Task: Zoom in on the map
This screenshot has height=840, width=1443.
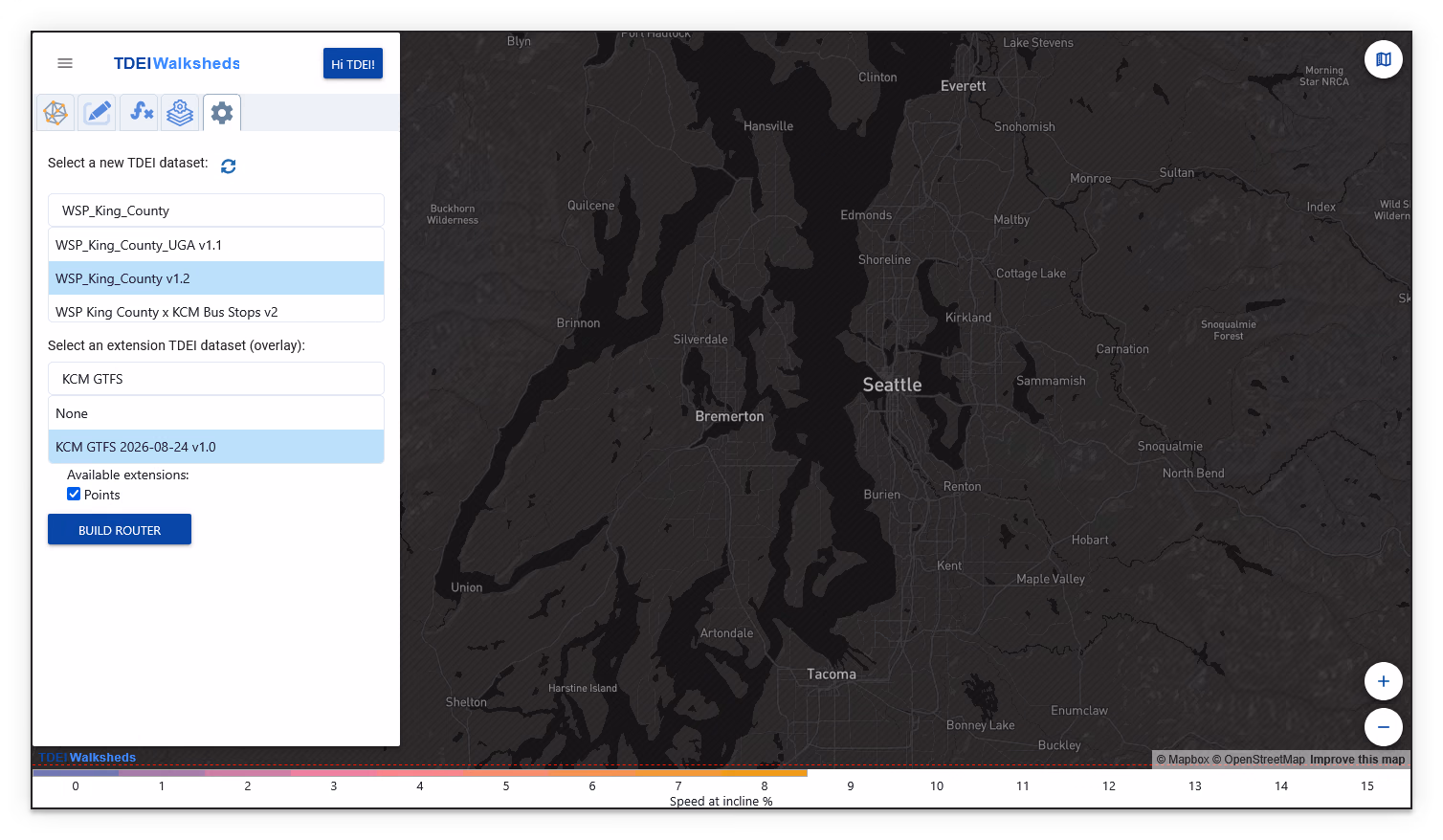Action: point(1384,681)
